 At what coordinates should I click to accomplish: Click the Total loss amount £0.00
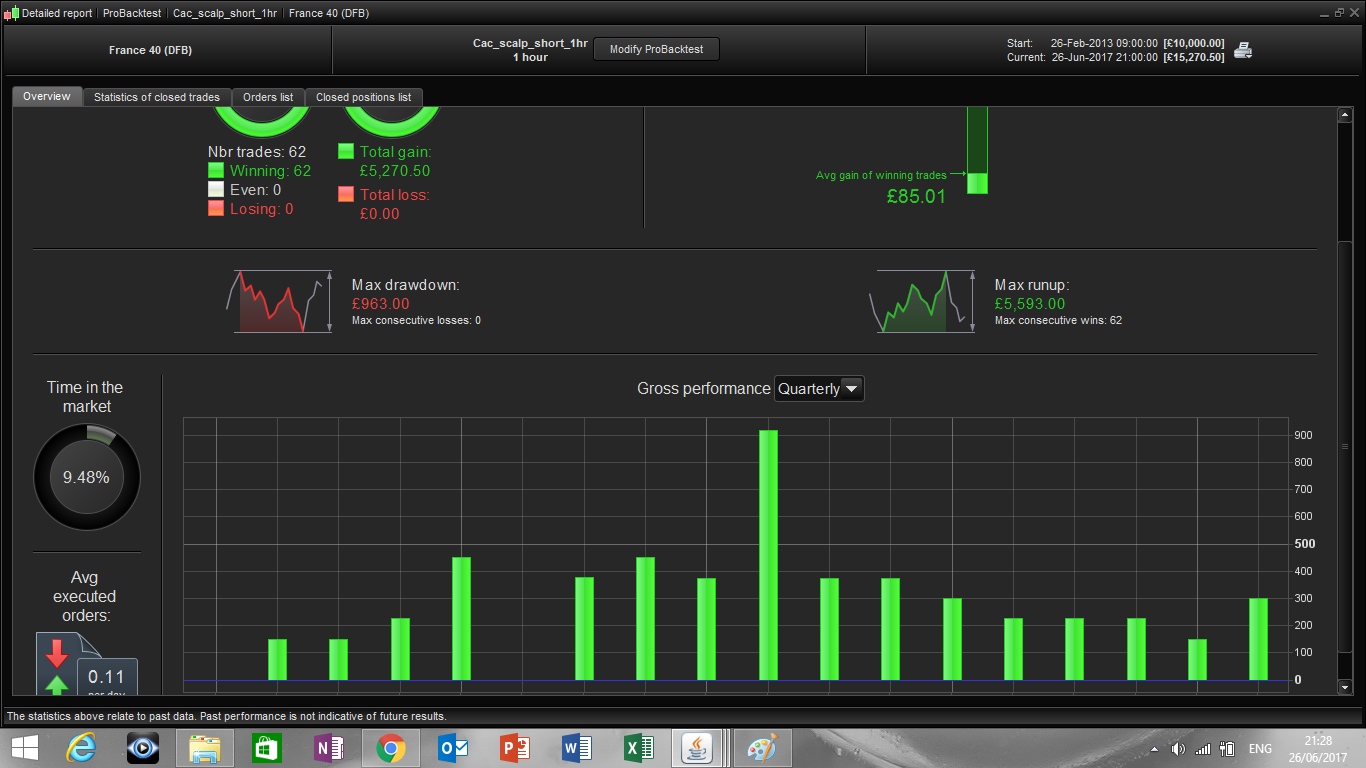click(380, 214)
